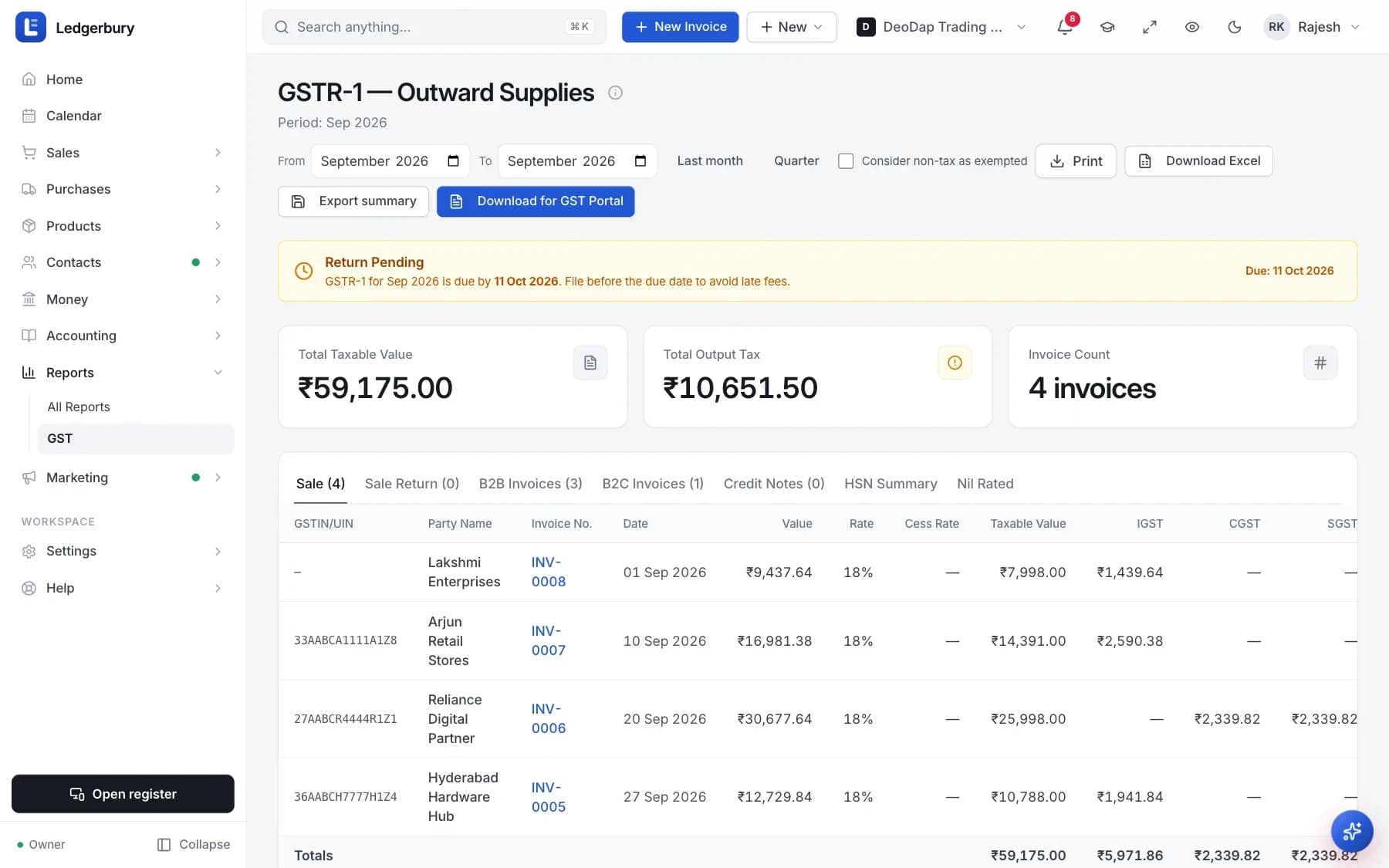Enable Consider non-tax as exempted checkbox
The image size is (1389, 868).
point(846,161)
